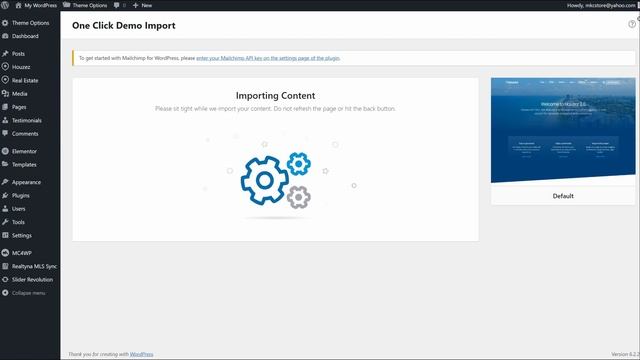This screenshot has width=640, height=360.
Task: Open the Posts menu item
Action: 18,53
